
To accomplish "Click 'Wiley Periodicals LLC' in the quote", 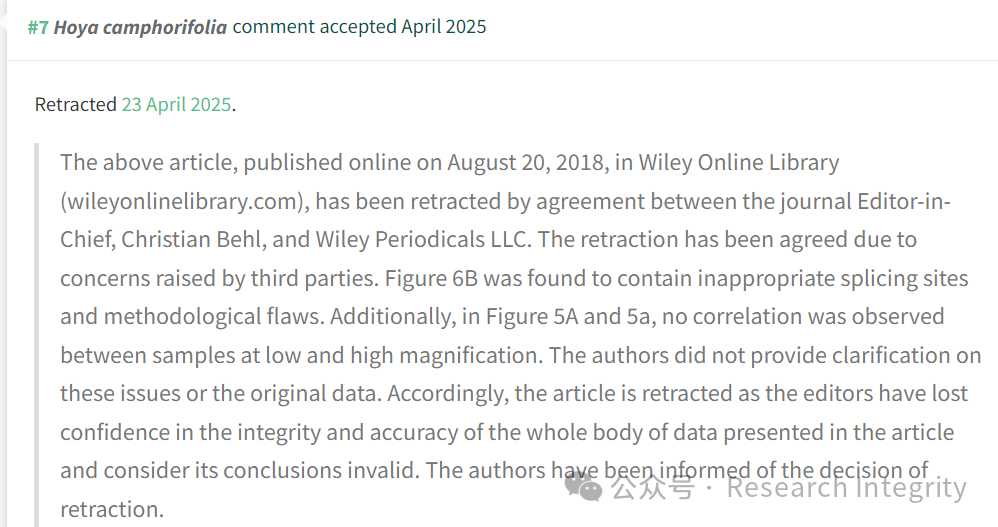I will click(x=422, y=239).
